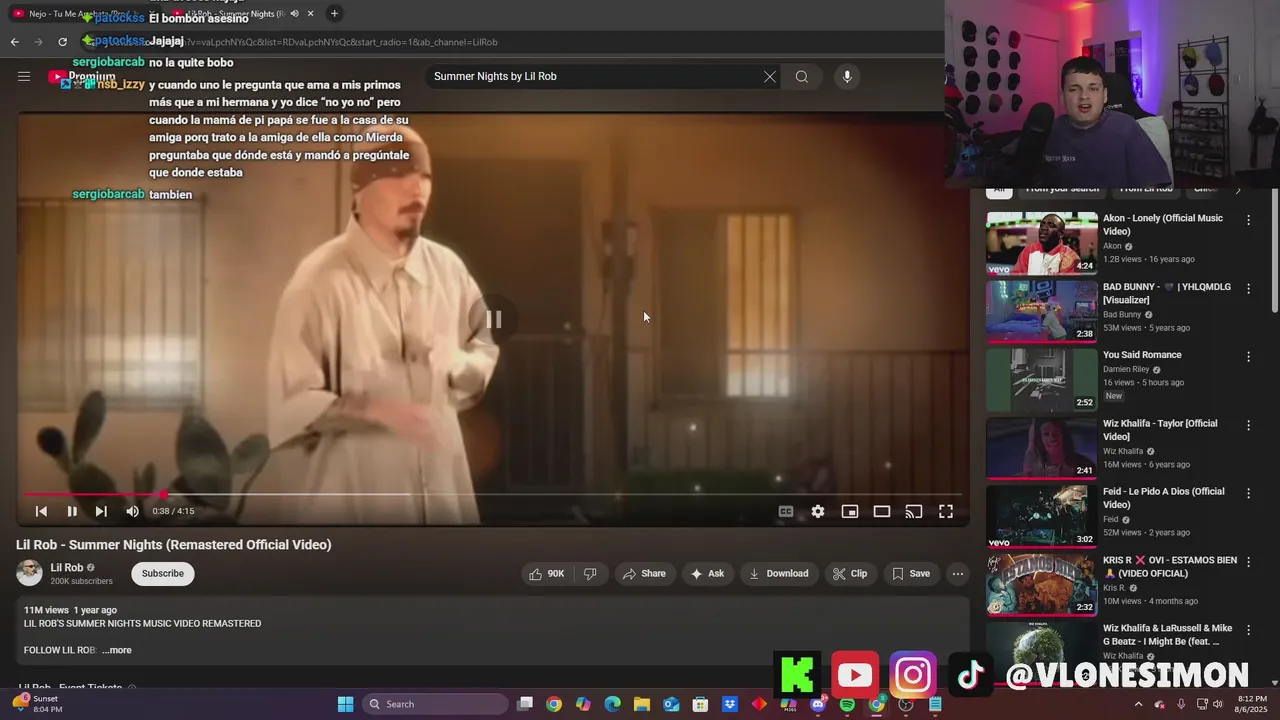Open options menu for Wiz Khalifa - Taylor
This screenshot has width=1280, height=720.
pyautogui.click(x=1248, y=425)
